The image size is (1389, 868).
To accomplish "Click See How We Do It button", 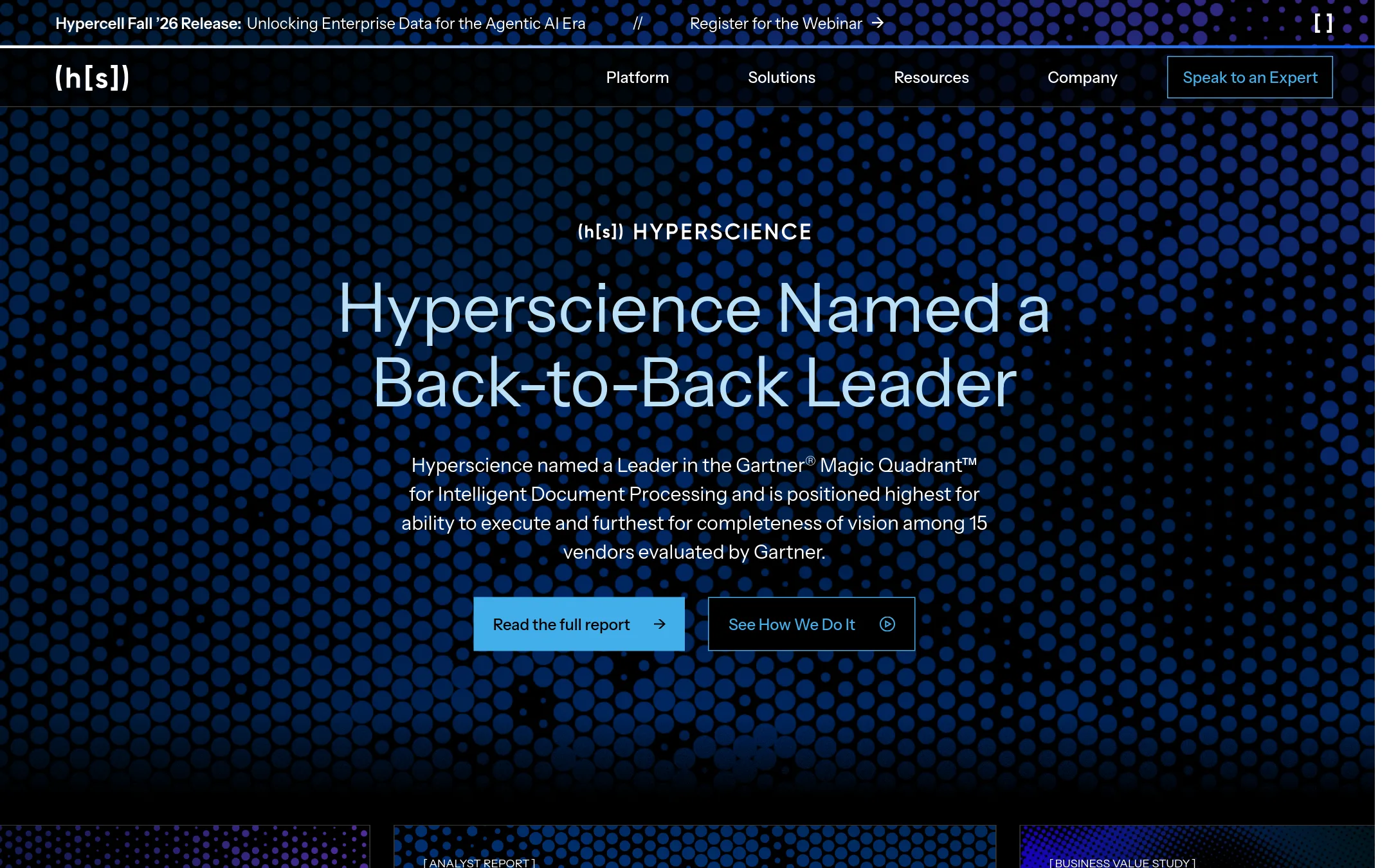I will pos(812,624).
